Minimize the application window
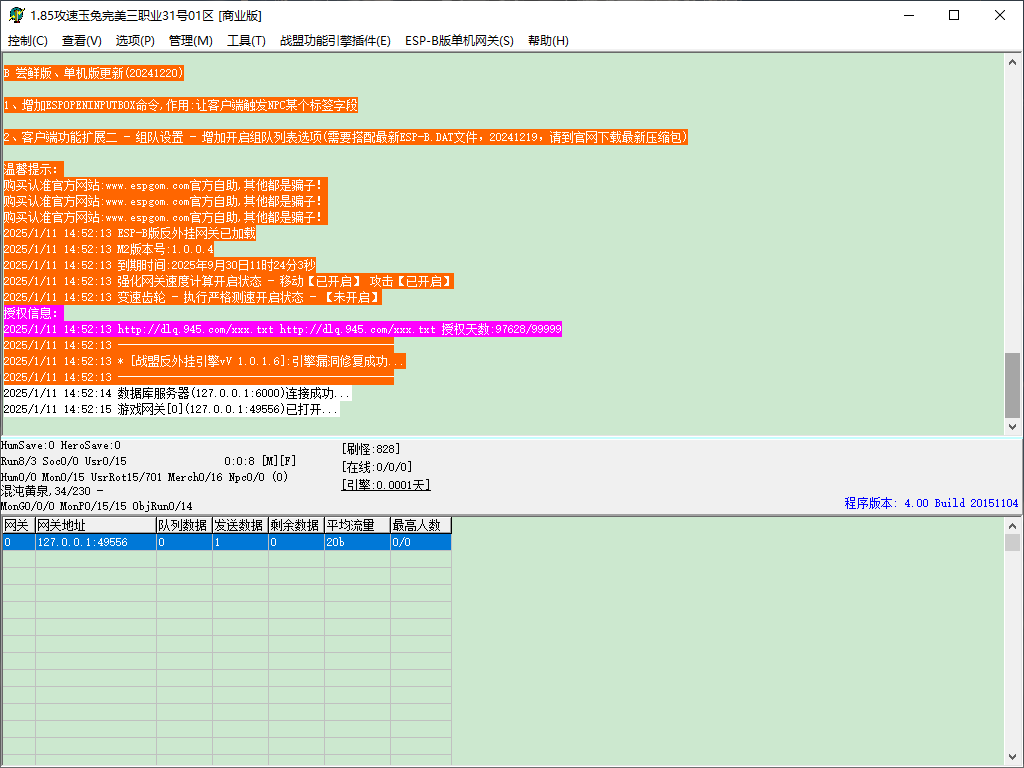The width and height of the screenshot is (1024, 768). [x=908, y=15]
